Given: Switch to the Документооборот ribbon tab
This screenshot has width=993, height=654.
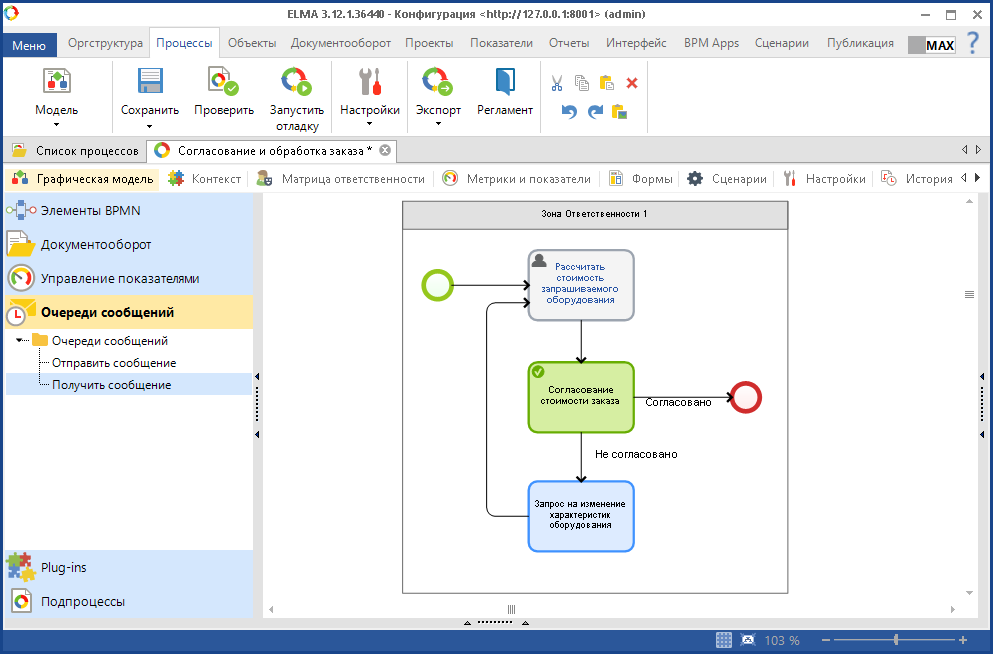Looking at the screenshot, I should pyautogui.click(x=341, y=43).
